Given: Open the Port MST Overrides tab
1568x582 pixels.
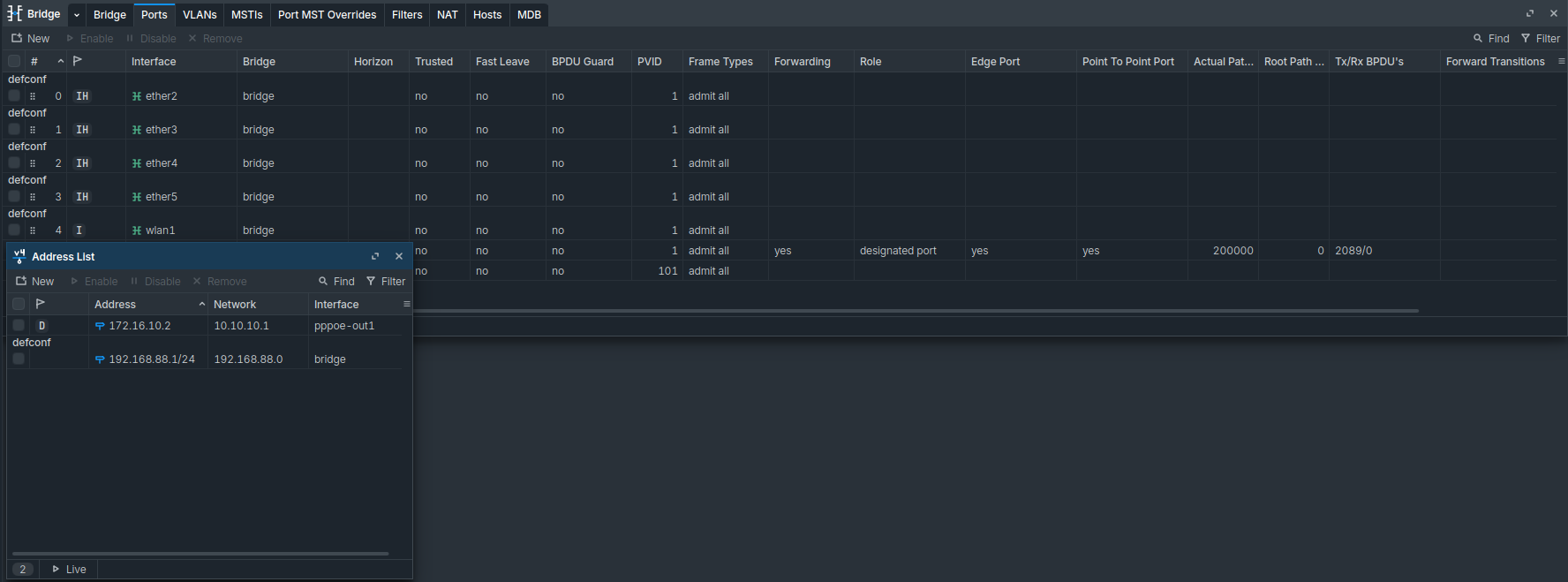Looking at the screenshot, I should click(x=327, y=15).
